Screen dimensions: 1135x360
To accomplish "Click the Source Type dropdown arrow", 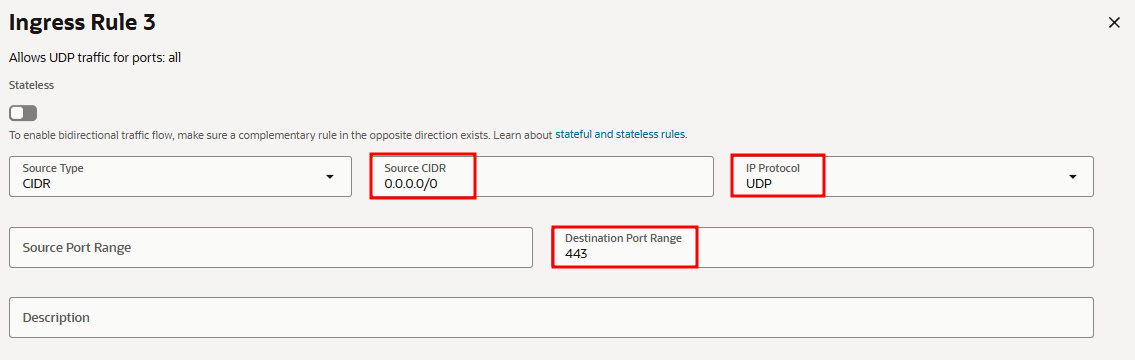I will tap(330, 177).
